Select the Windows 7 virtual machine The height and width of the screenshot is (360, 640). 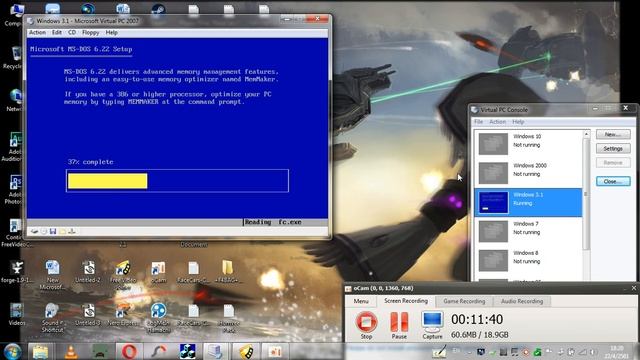click(529, 231)
